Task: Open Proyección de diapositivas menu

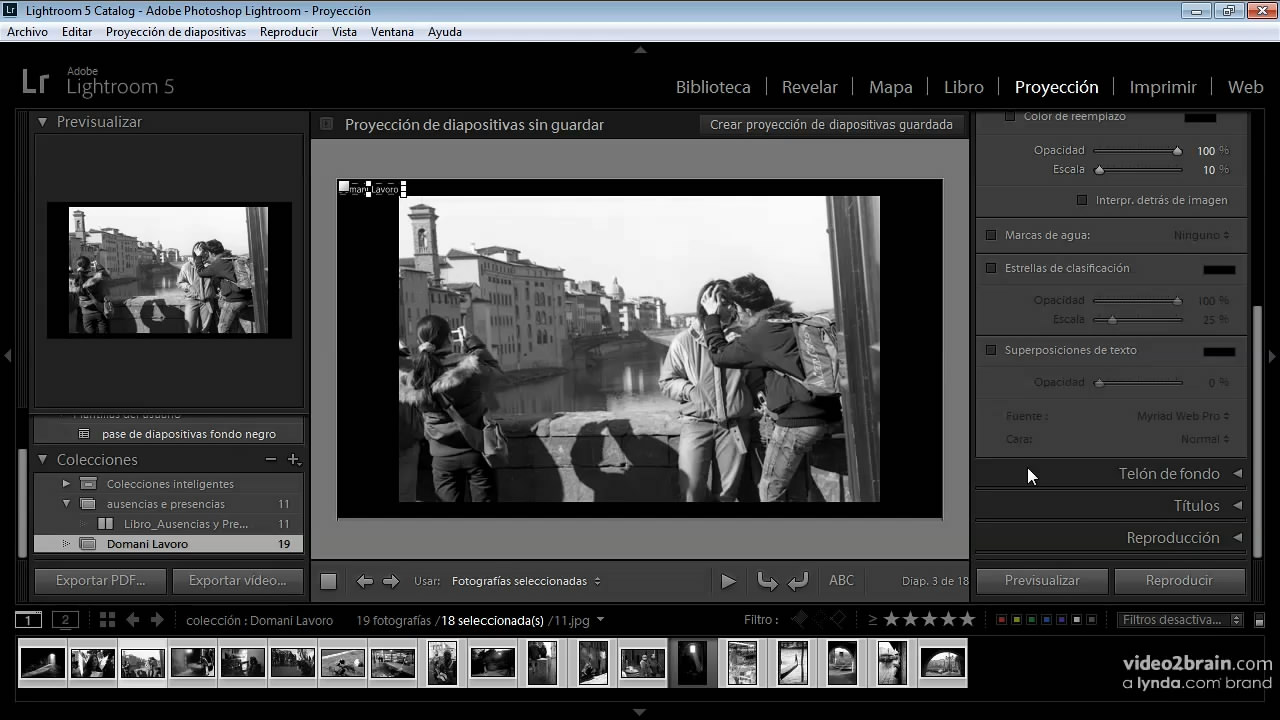Action: click(176, 32)
